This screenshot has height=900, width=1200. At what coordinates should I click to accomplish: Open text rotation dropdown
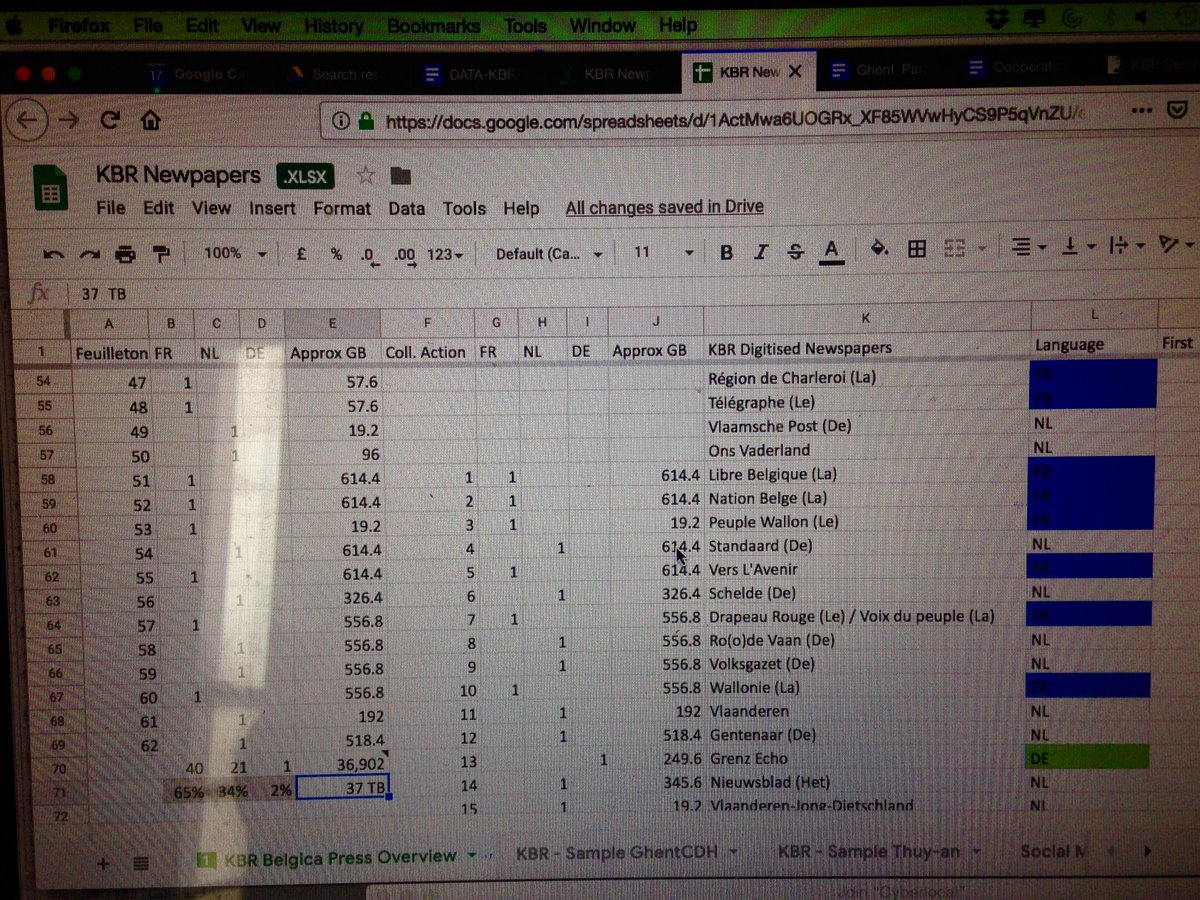[1175, 244]
